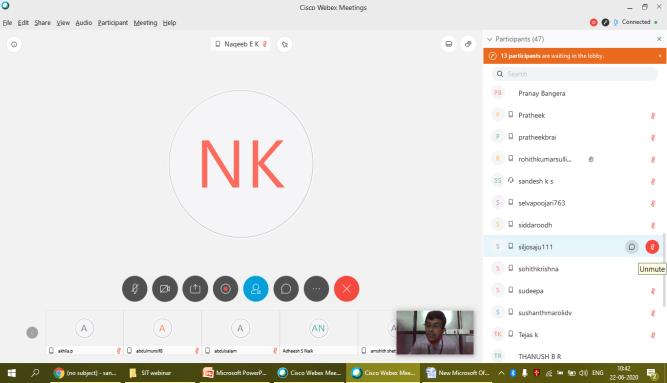The width and height of the screenshot is (667, 383).
Task: Open the Meeting menu
Action: [x=145, y=23]
